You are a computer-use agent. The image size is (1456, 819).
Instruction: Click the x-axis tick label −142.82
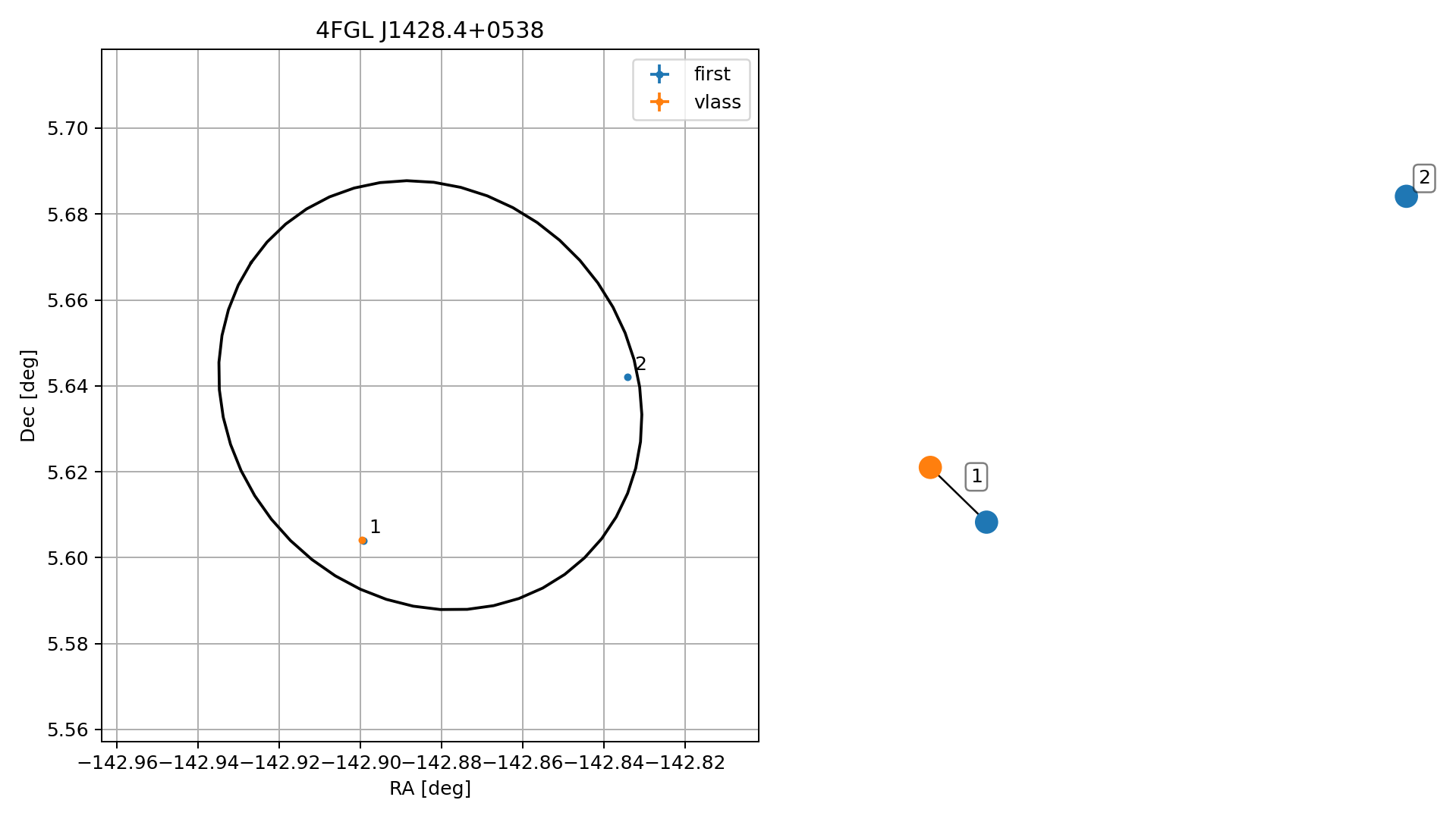click(x=685, y=762)
